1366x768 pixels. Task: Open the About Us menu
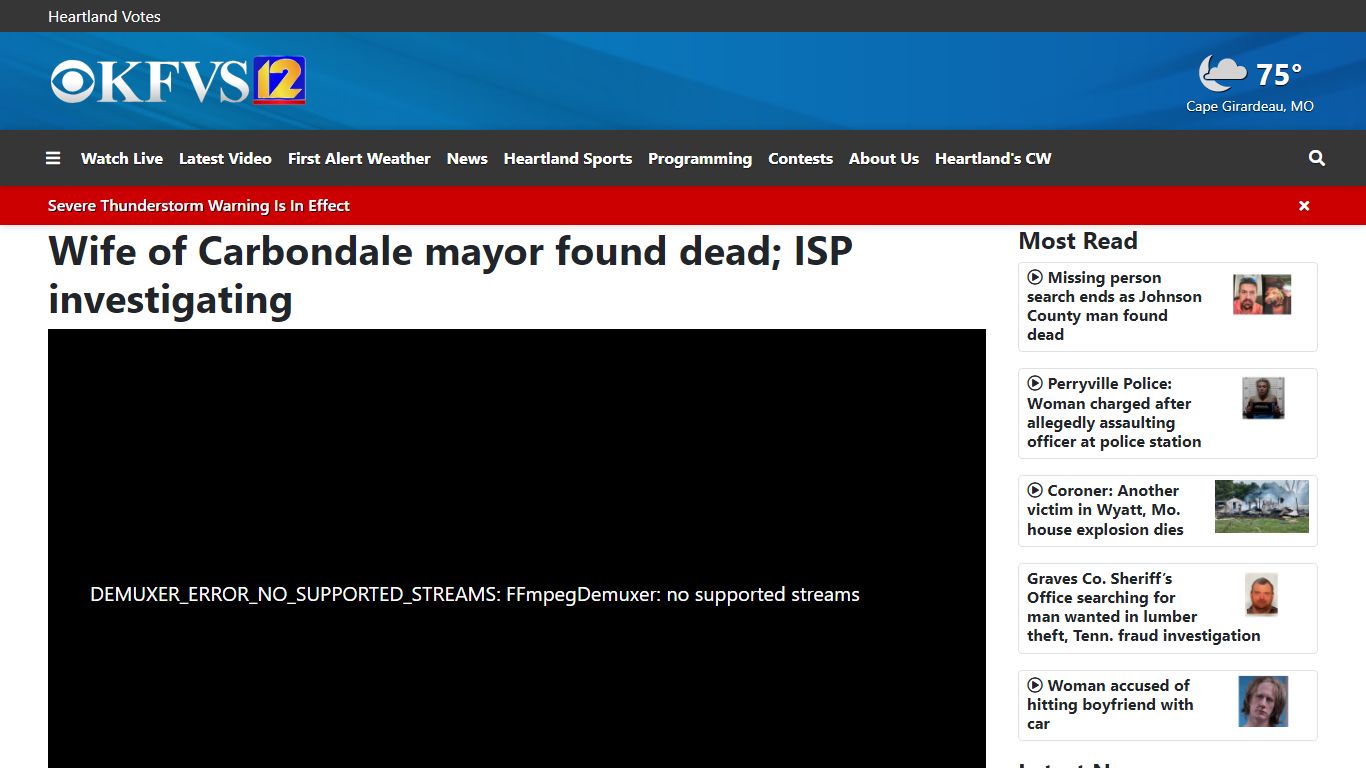coord(884,158)
